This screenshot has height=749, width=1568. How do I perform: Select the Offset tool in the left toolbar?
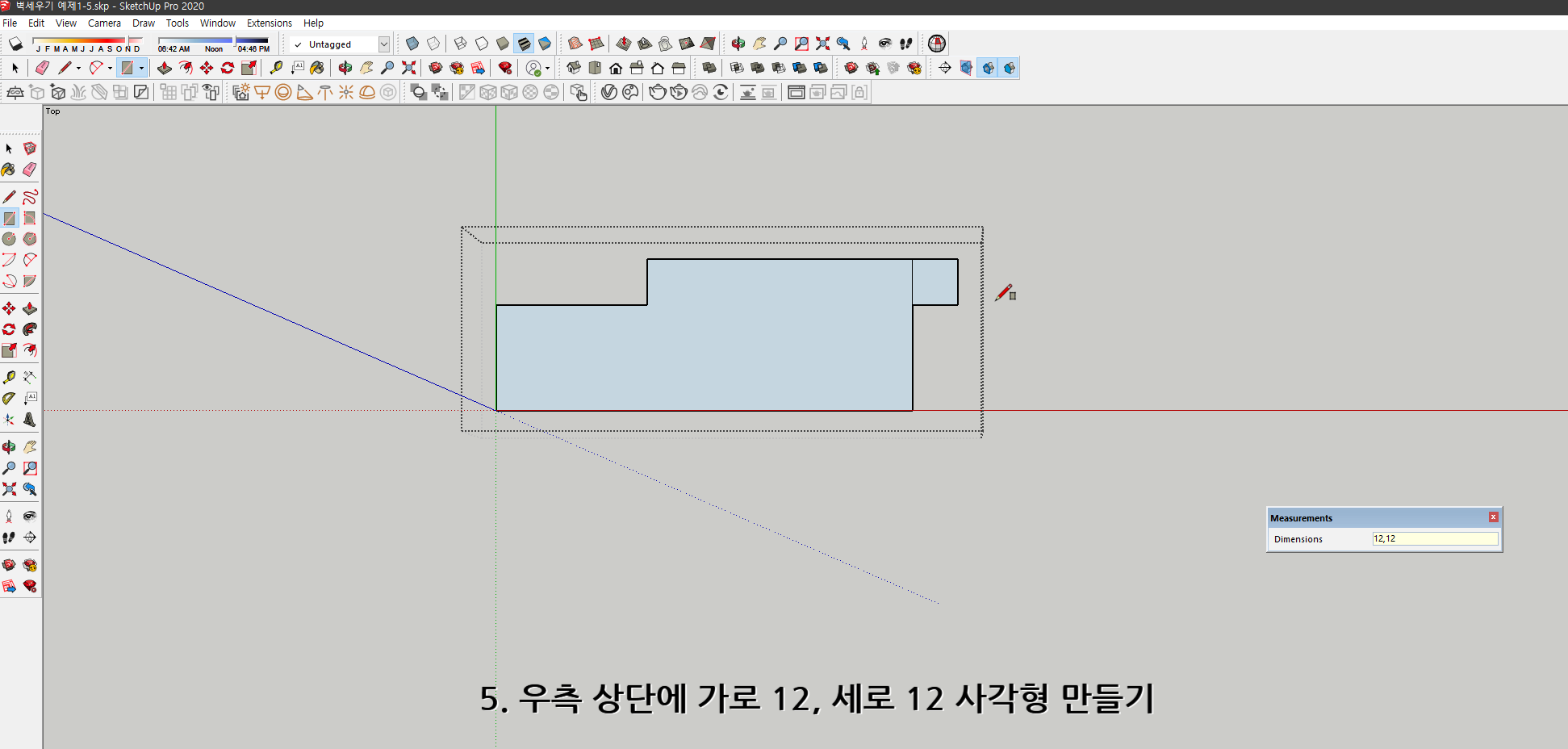[x=30, y=350]
